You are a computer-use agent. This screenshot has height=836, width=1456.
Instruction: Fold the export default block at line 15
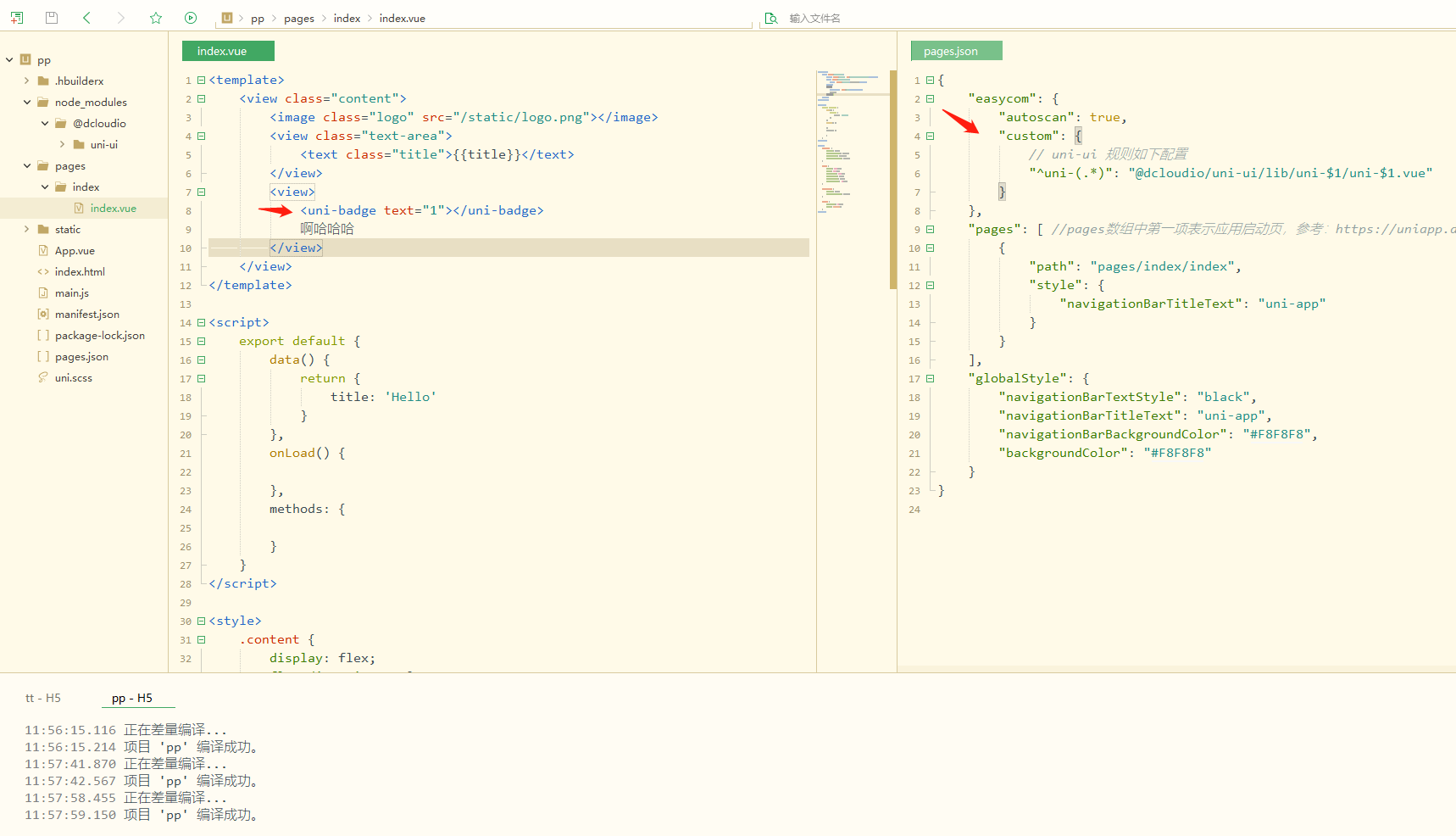pos(202,341)
